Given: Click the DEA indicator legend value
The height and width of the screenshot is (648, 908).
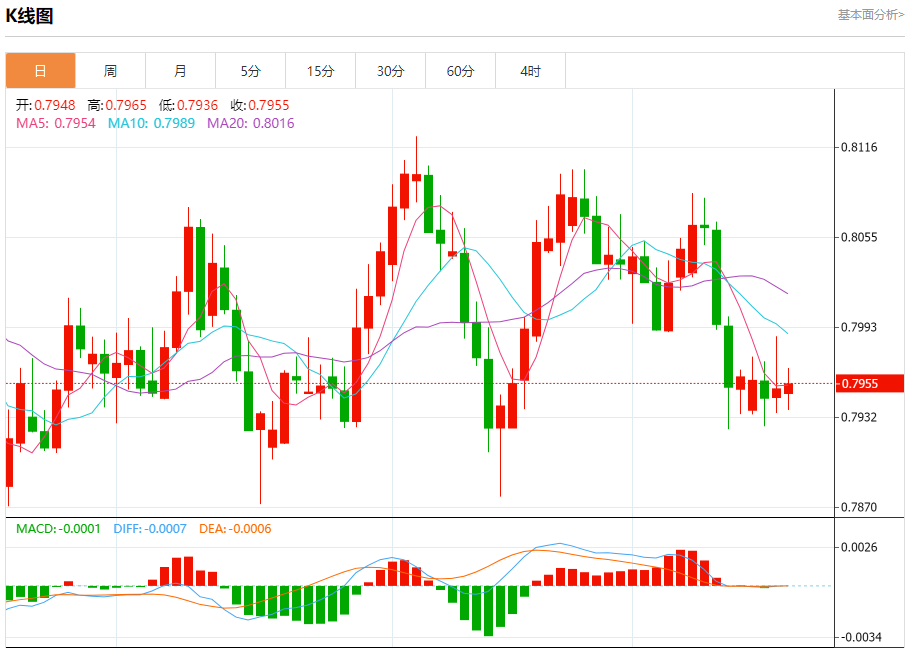Looking at the screenshot, I should coord(233,529).
